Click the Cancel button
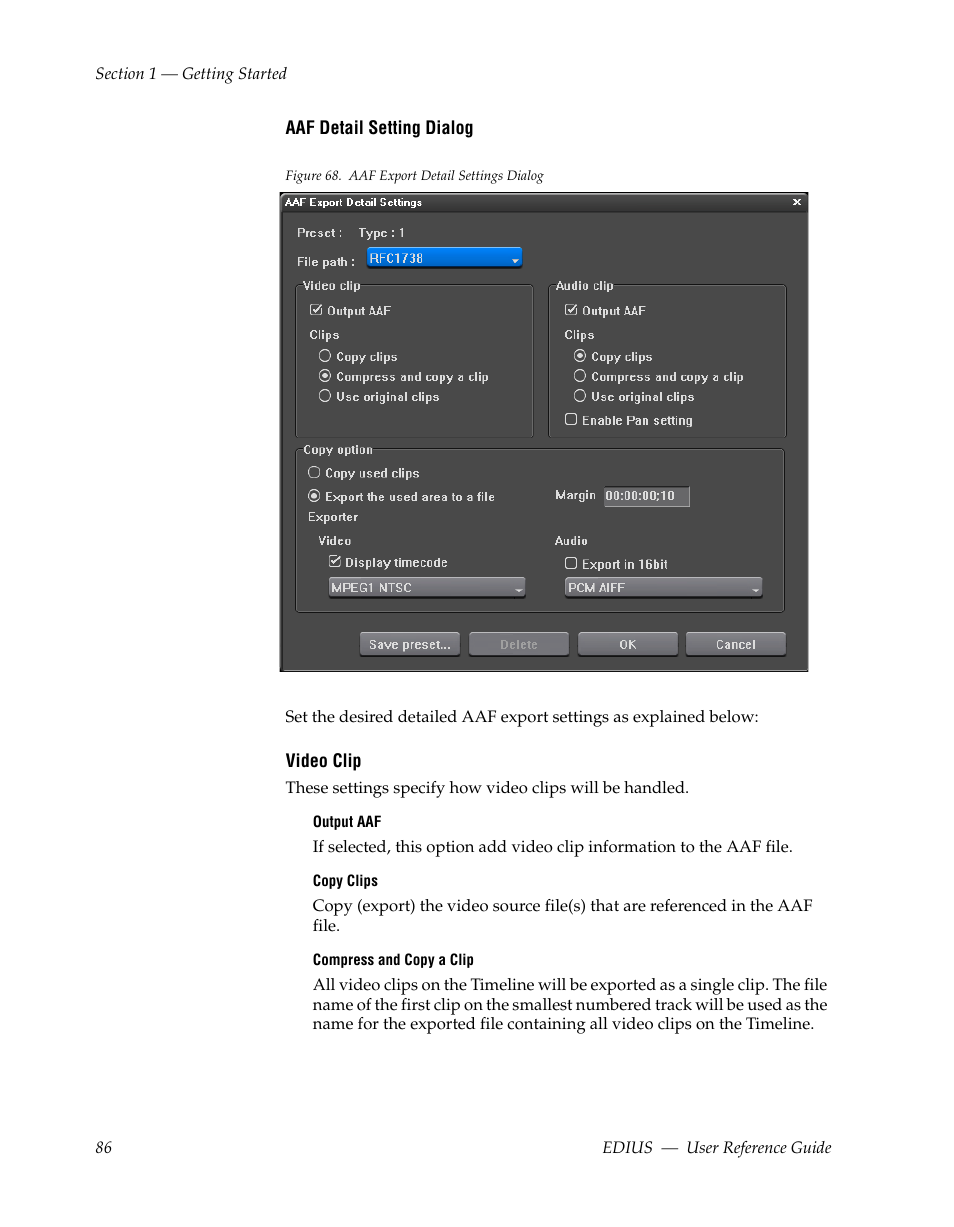954x1227 pixels. point(736,645)
